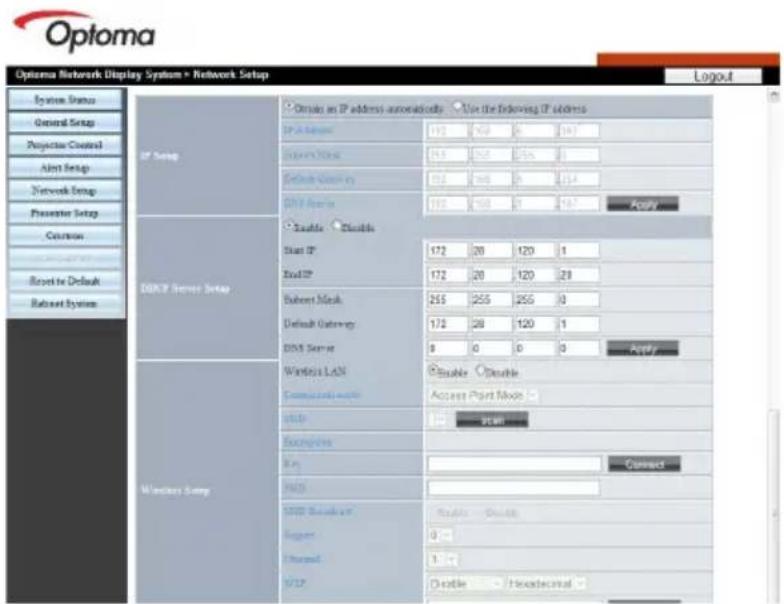Click first octet of End IP
784x604 pixels.
(x=446, y=275)
